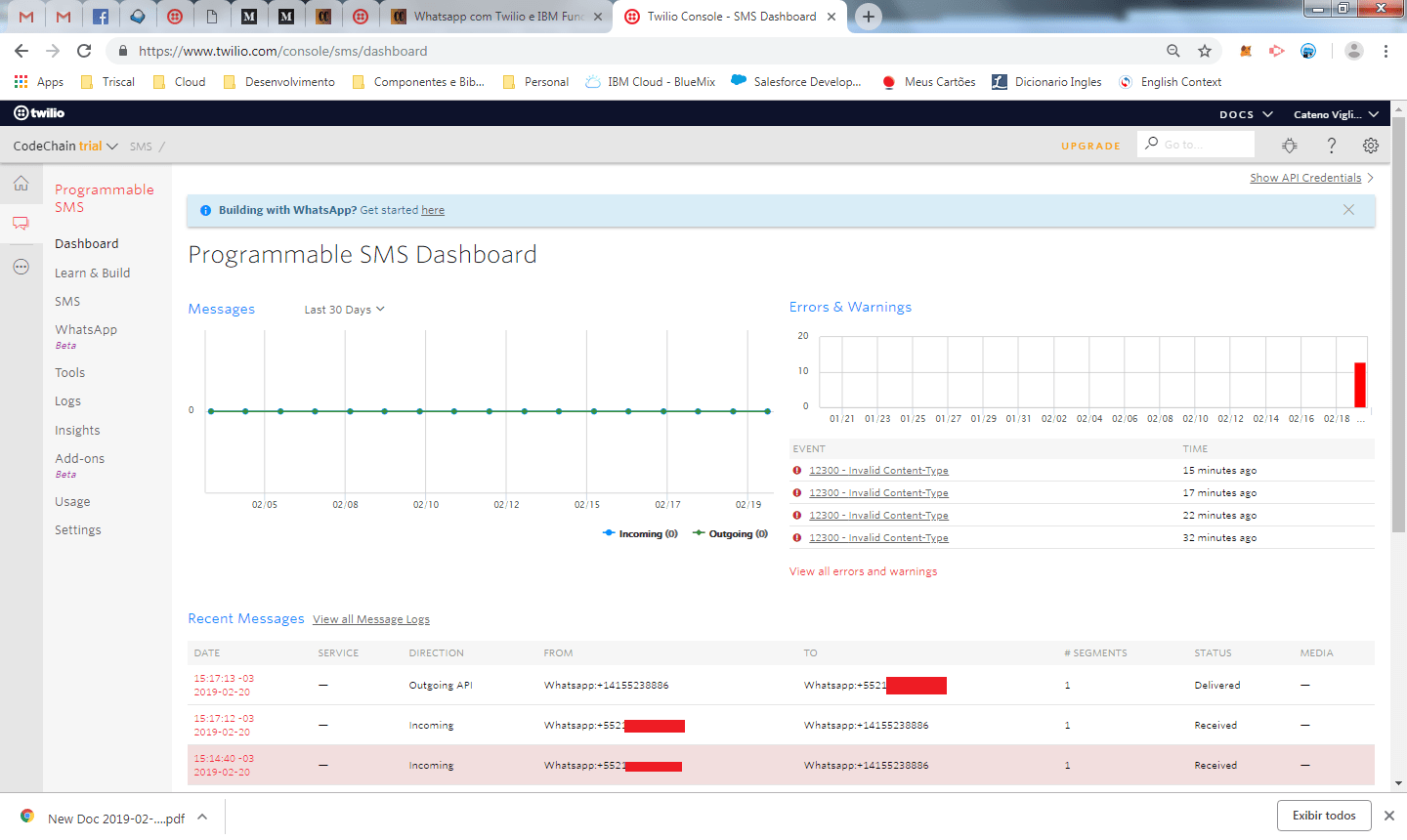
Task: Open the Messages chart heading link
Action: coord(221,309)
